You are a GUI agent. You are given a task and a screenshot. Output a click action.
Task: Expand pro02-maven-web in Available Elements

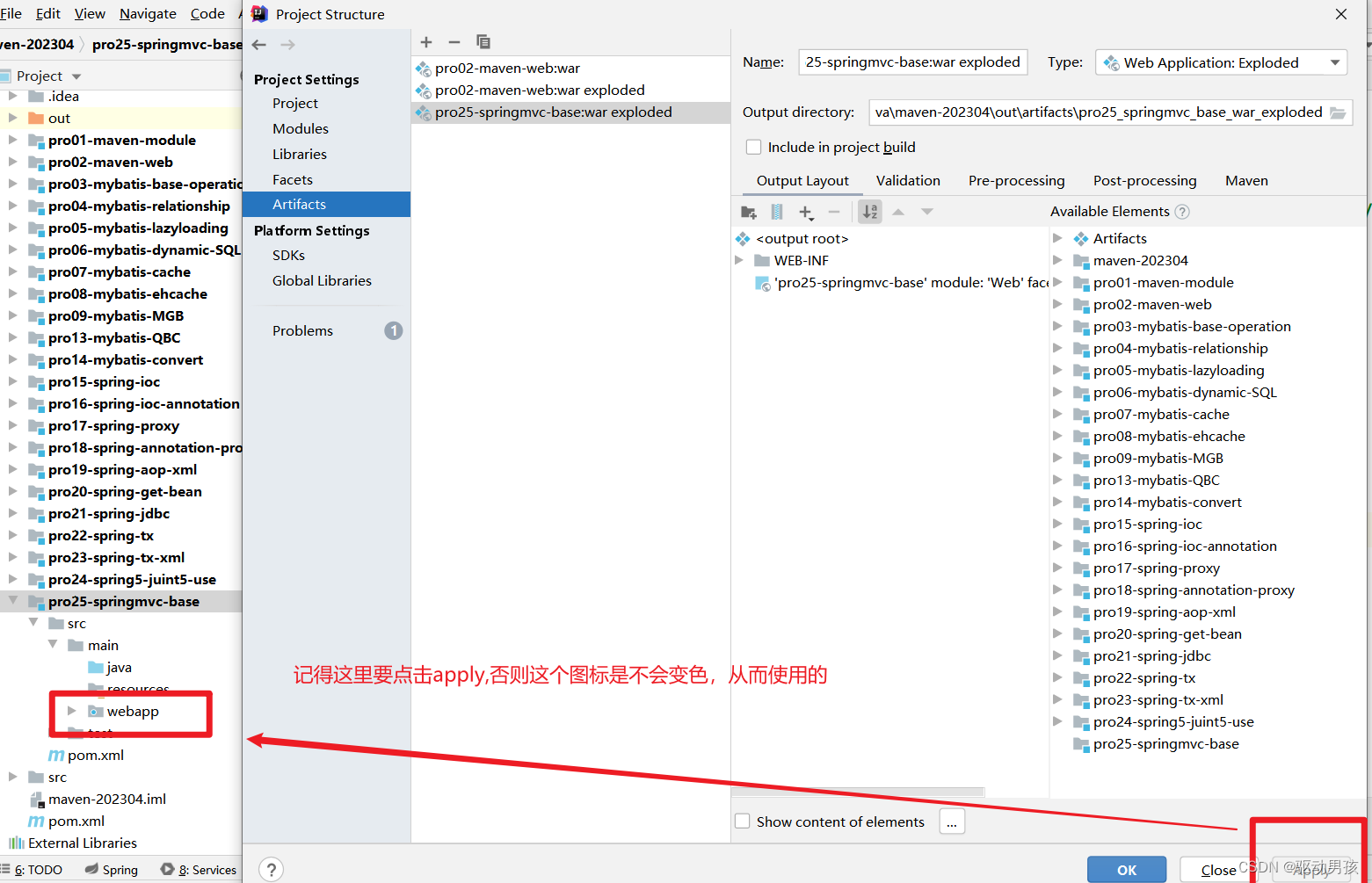tap(1057, 304)
